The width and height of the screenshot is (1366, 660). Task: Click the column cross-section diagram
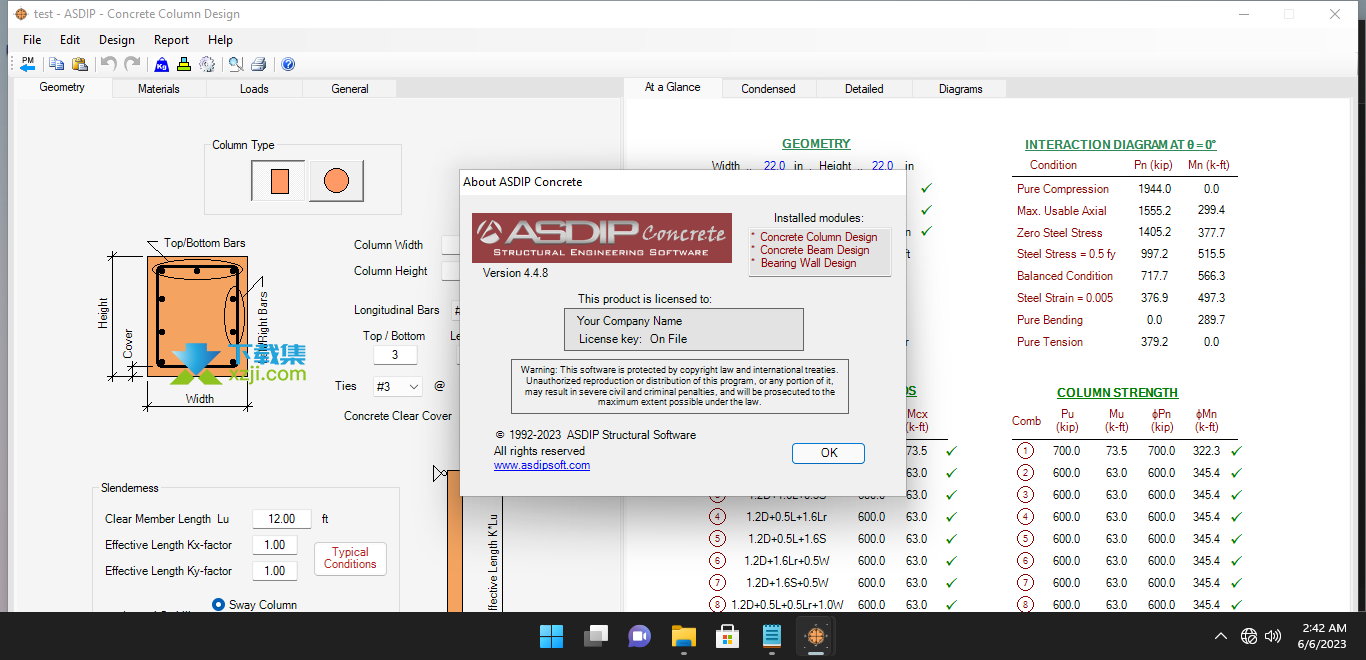(196, 316)
